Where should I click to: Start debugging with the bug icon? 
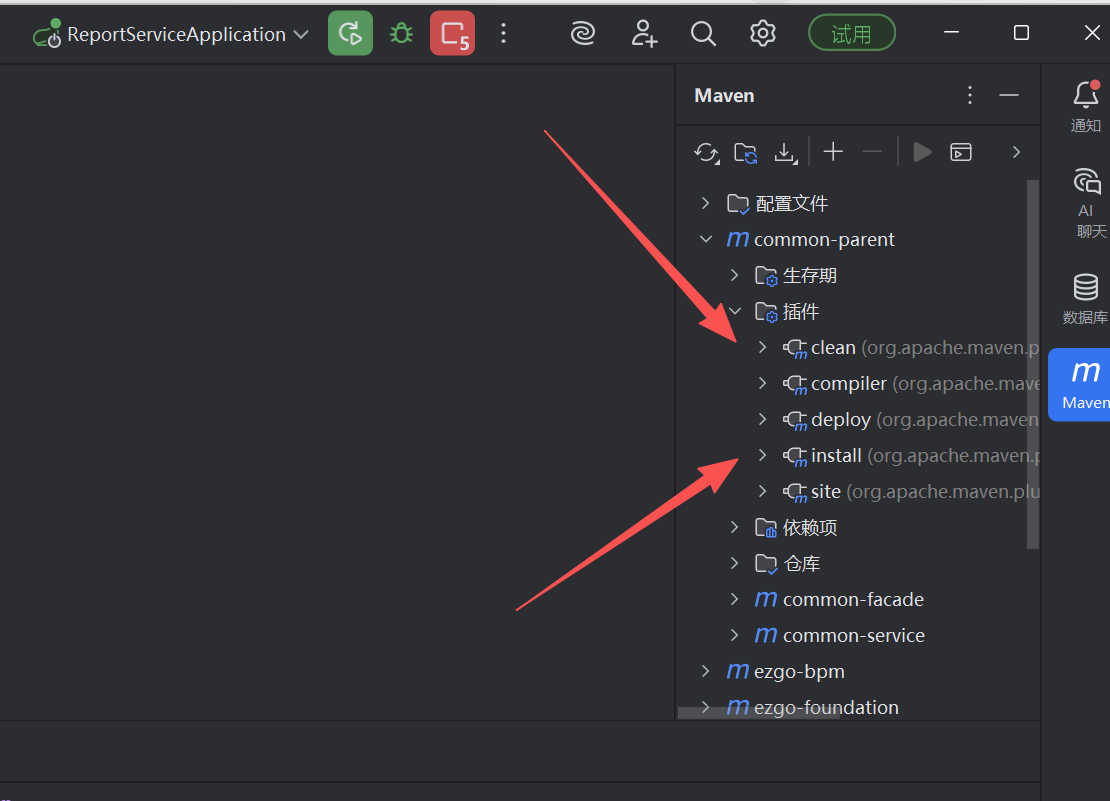pyautogui.click(x=401, y=33)
